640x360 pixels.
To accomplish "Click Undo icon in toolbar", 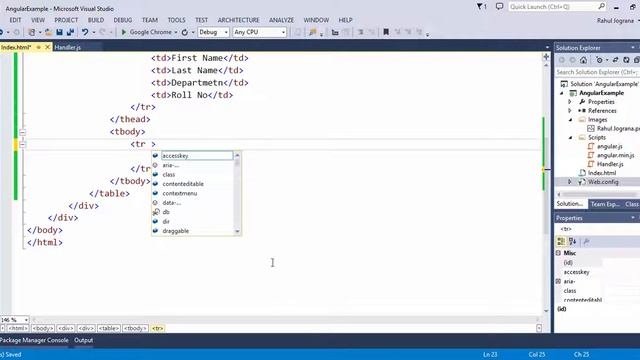I will tap(84, 32).
